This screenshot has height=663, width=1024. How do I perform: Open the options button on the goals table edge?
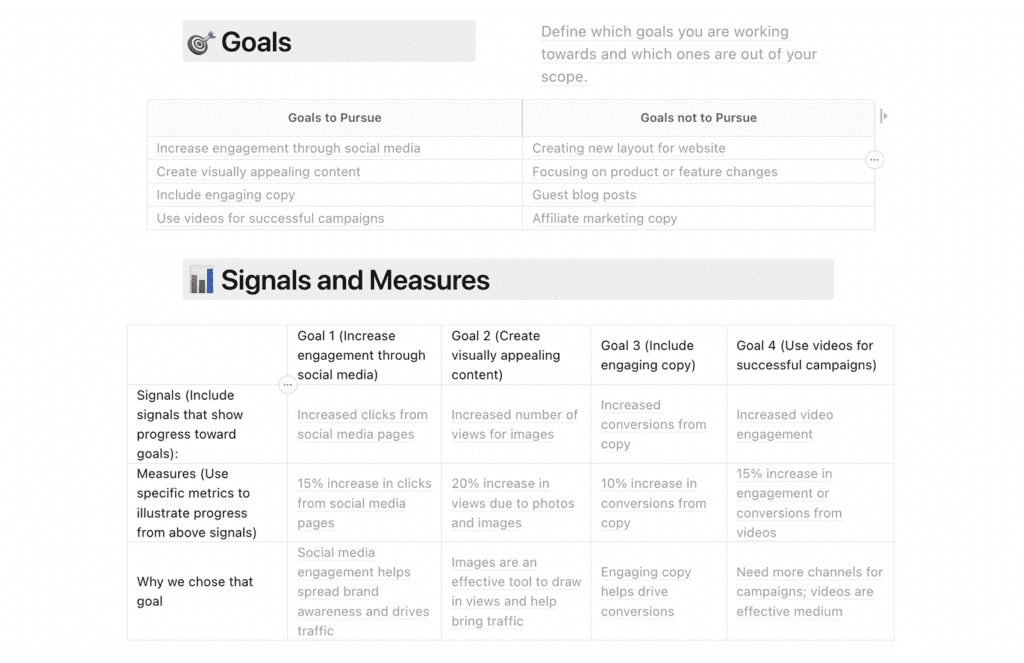click(874, 160)
